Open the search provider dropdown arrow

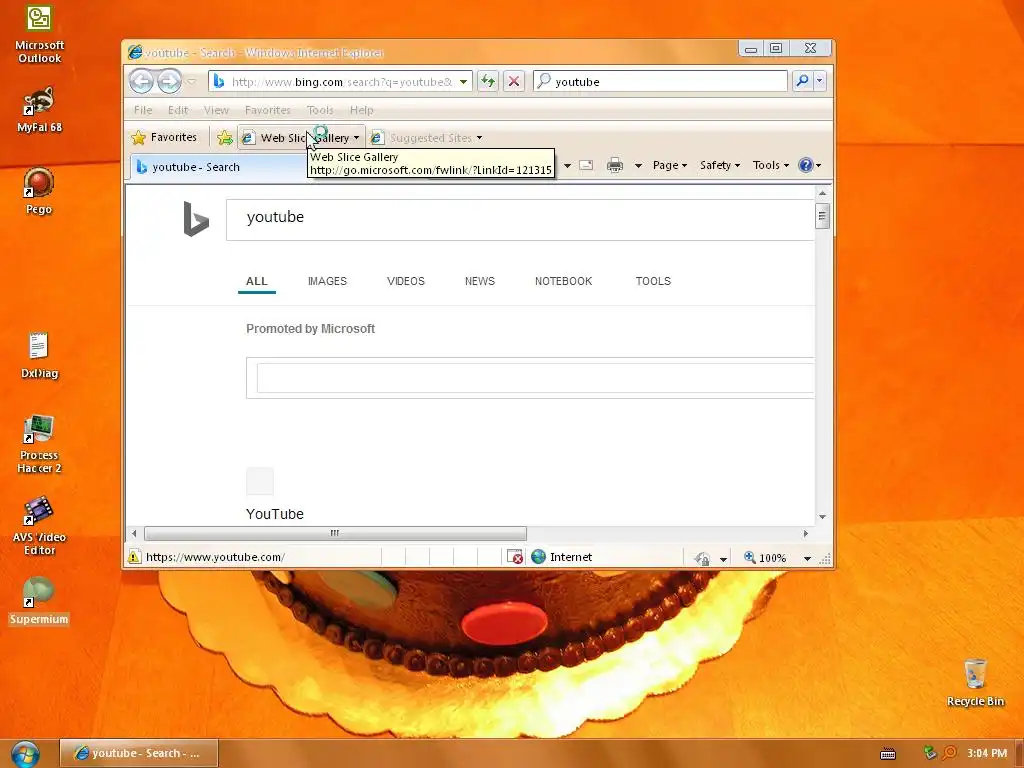click(x=819, y=81)
